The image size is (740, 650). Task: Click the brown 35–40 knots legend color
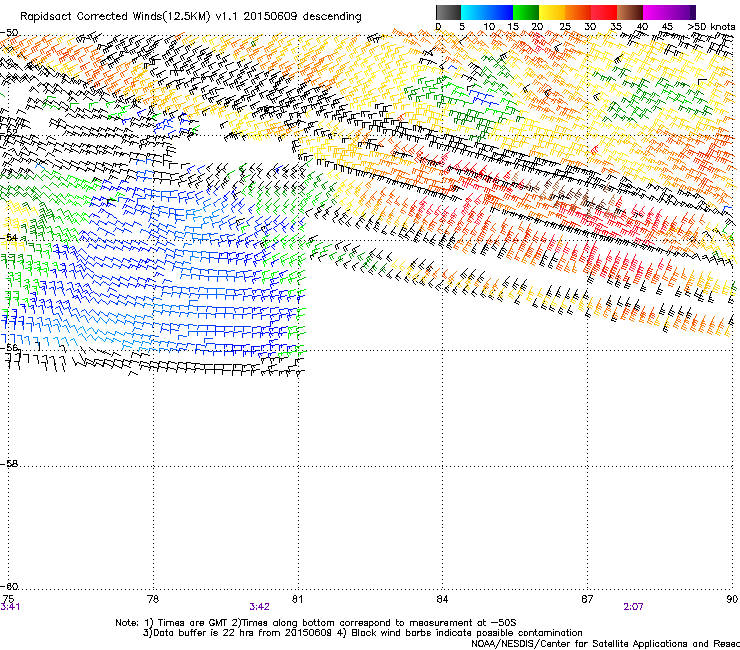pyautogui.click(x=630, y=12)
